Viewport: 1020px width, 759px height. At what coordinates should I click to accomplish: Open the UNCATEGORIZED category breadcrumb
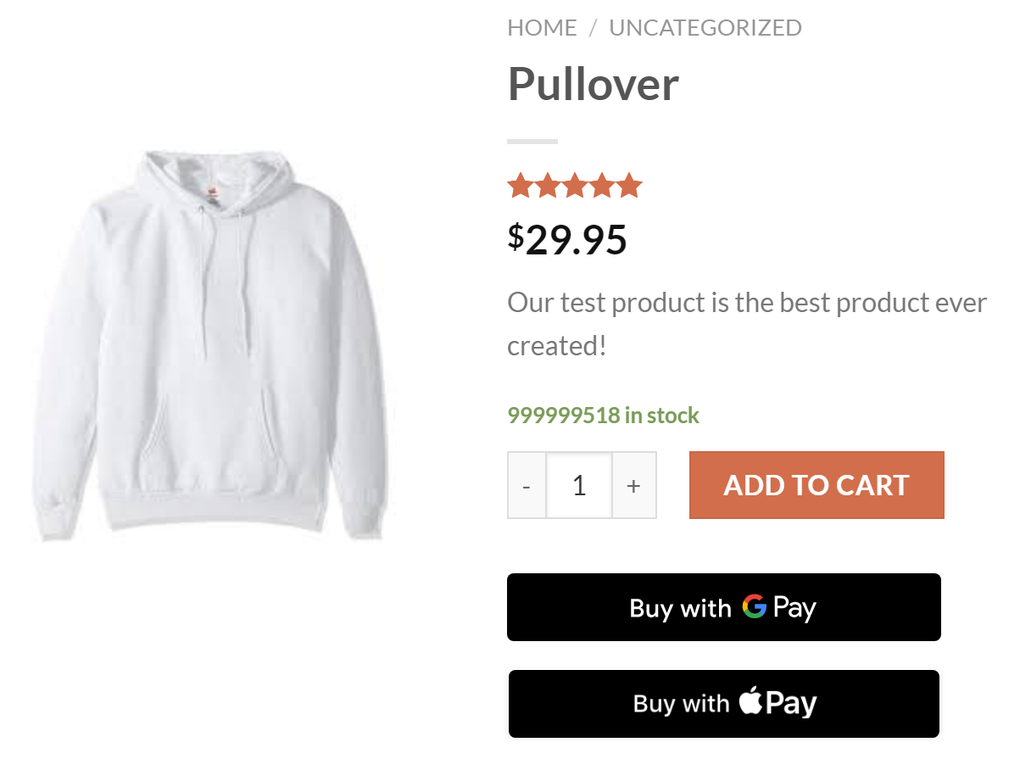(x=705, y=28)
